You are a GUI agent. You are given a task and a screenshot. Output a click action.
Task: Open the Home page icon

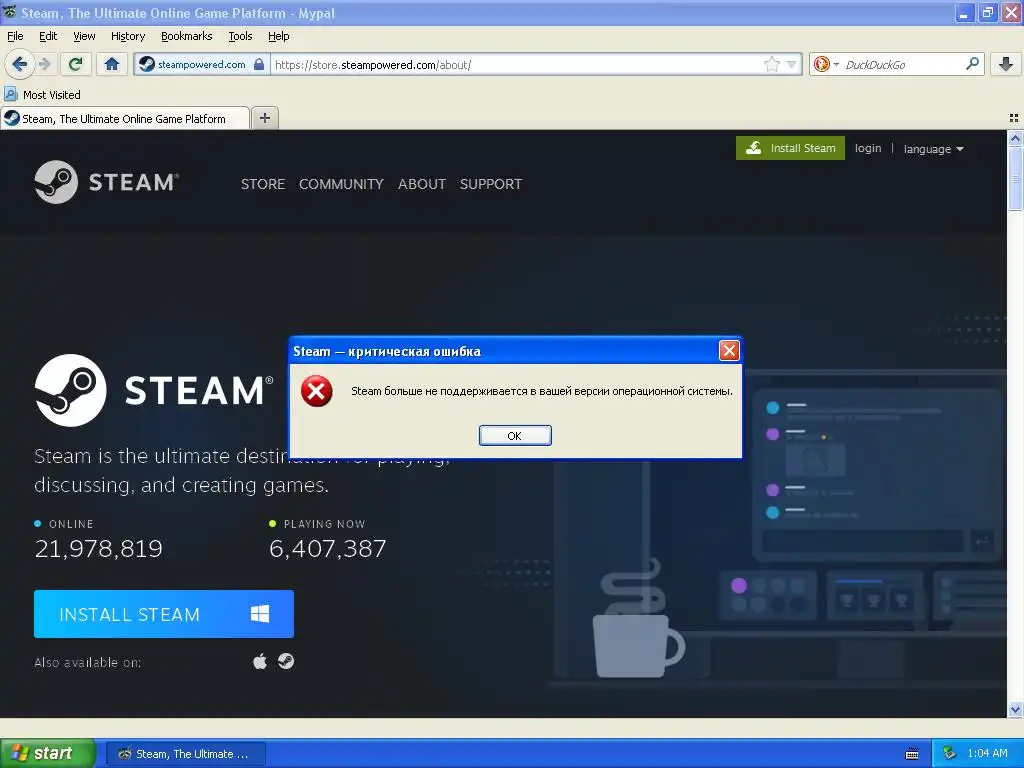(112, 64)
